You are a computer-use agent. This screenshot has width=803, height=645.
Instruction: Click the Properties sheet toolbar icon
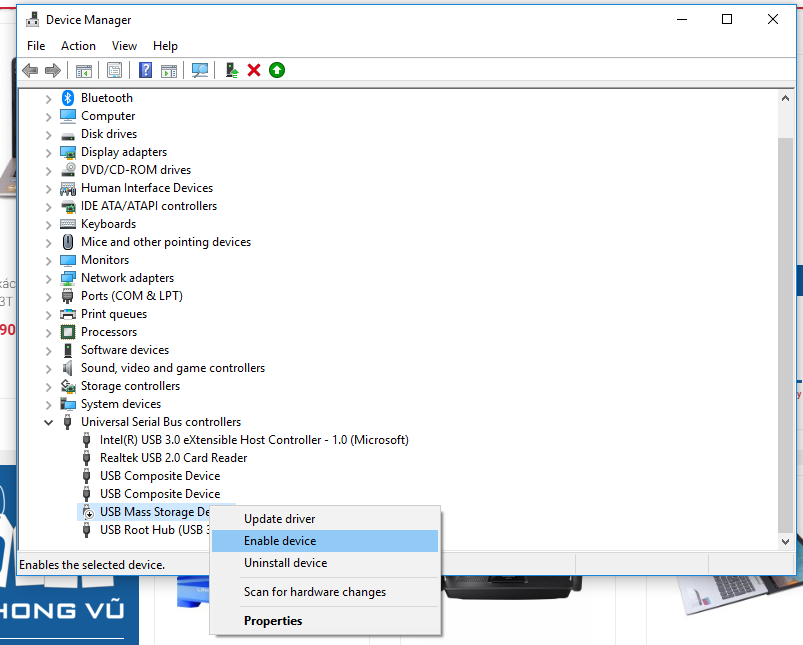tap(114, 70)
